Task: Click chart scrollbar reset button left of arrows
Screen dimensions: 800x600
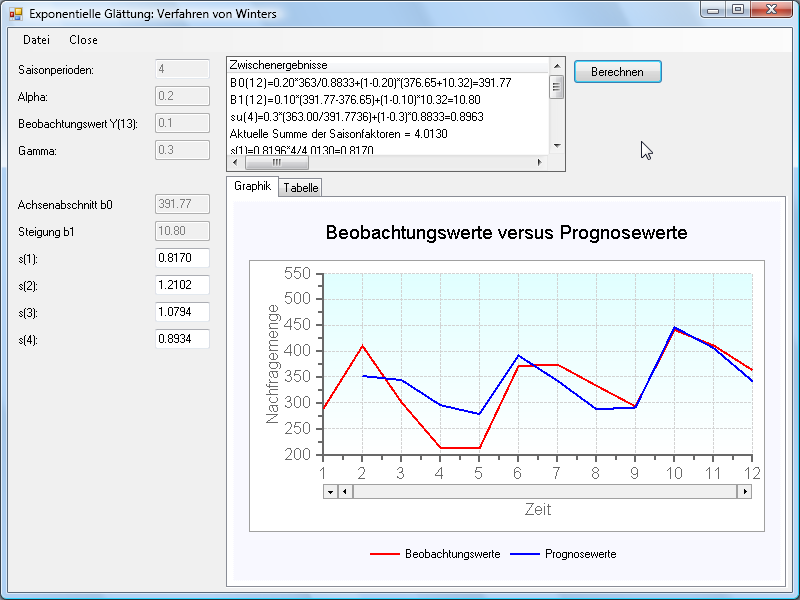Action: point(329,491)
